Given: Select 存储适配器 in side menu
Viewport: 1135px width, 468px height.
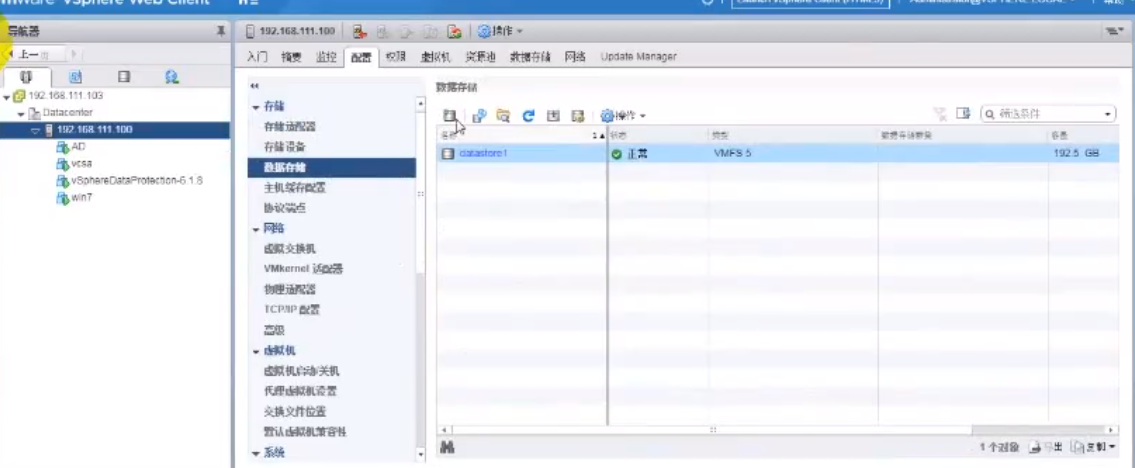Looking at the screenshot, I should point(290,127).
